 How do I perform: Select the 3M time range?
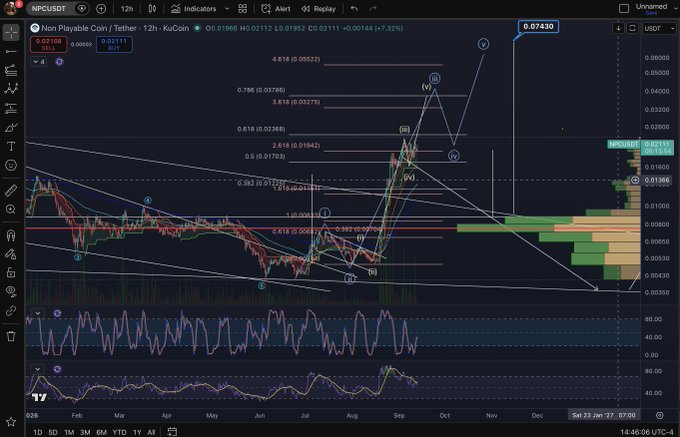[85, 432]
